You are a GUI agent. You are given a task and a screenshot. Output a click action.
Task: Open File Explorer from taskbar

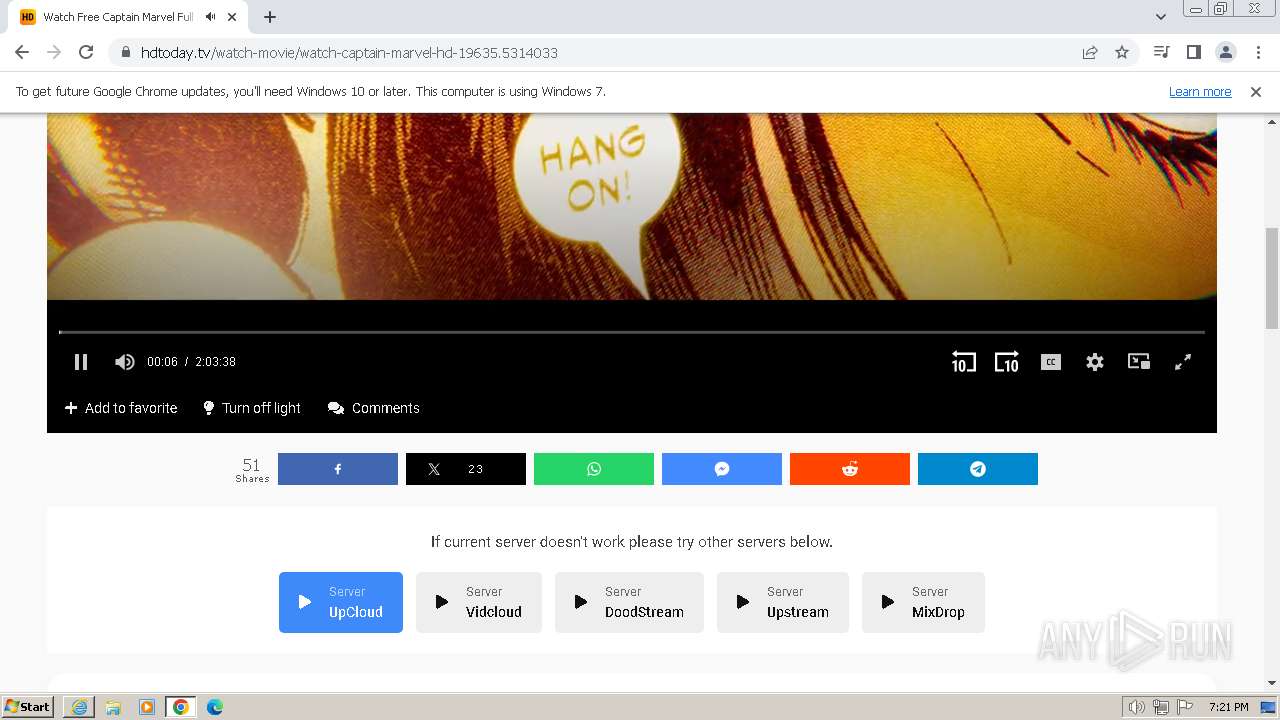click(113, 707)
